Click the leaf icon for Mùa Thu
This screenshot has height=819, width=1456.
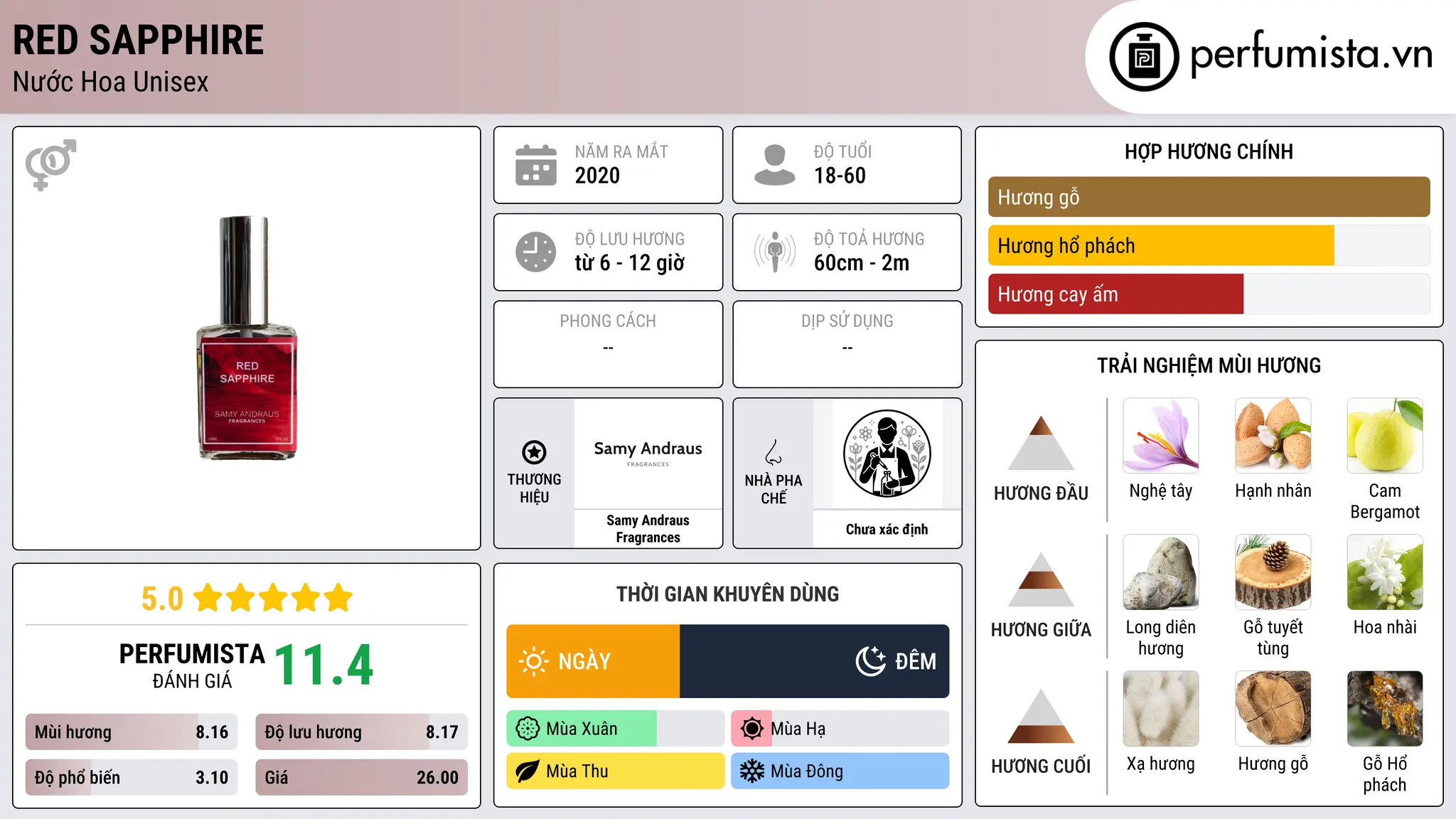[528, 771]
